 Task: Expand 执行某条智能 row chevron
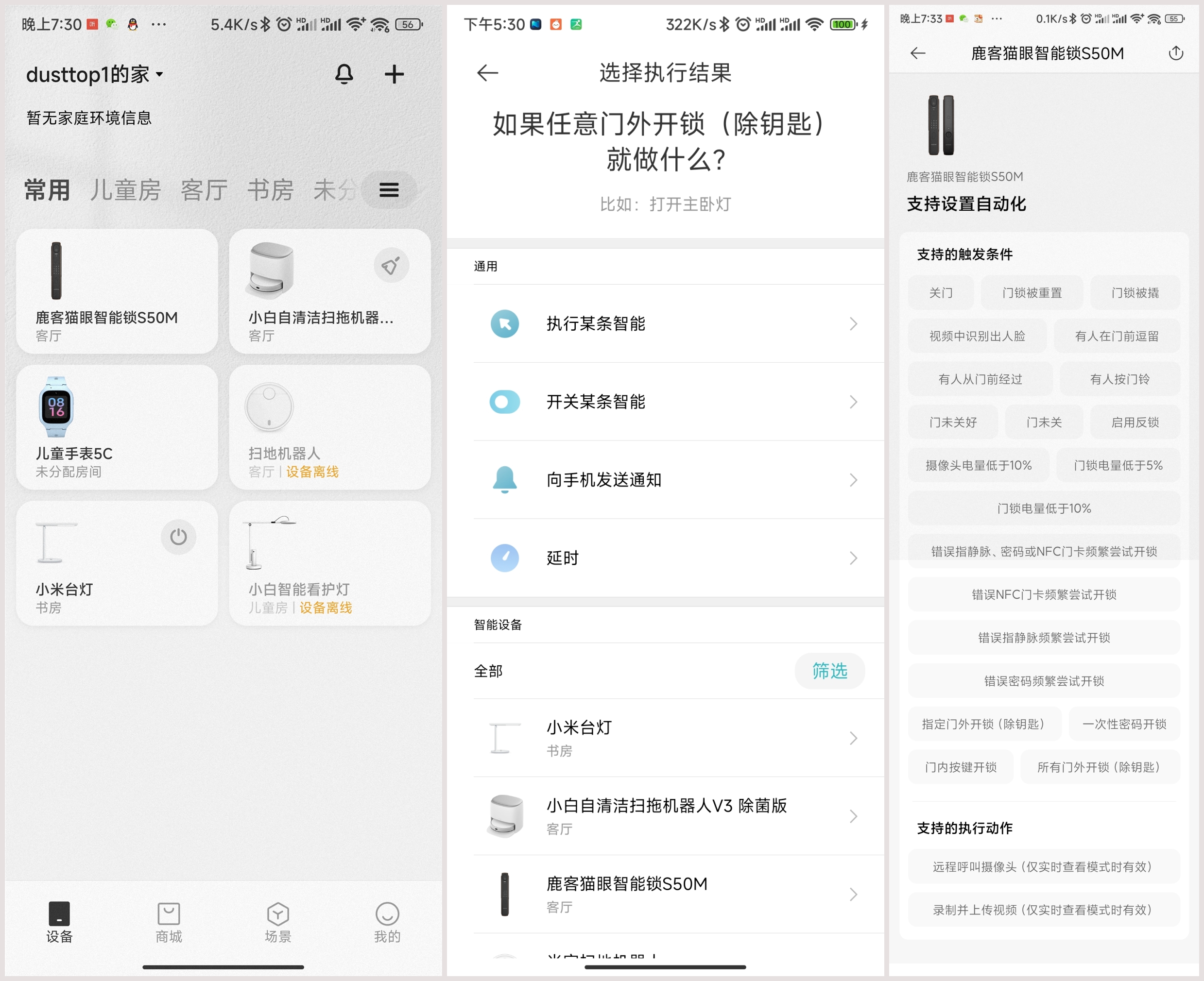[854, 324]
